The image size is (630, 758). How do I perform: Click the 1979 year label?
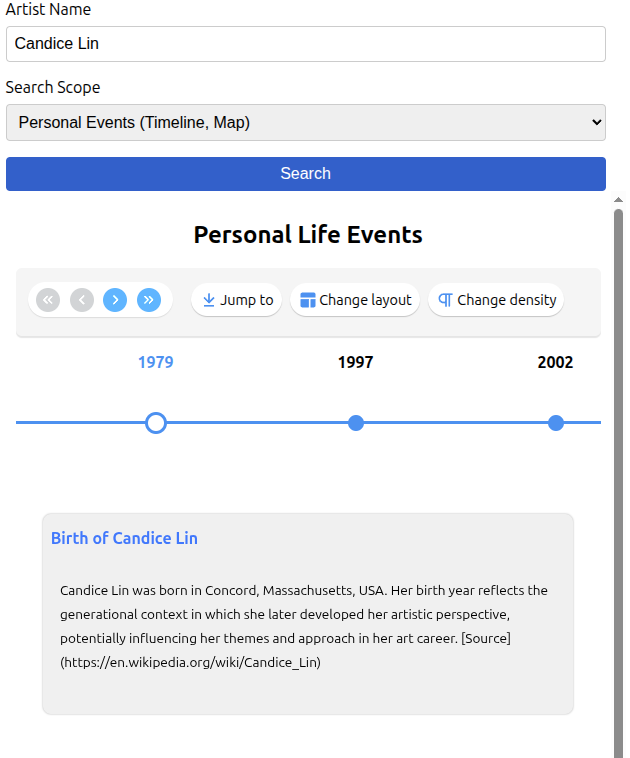pyautogui.click(x=156, y=362)
